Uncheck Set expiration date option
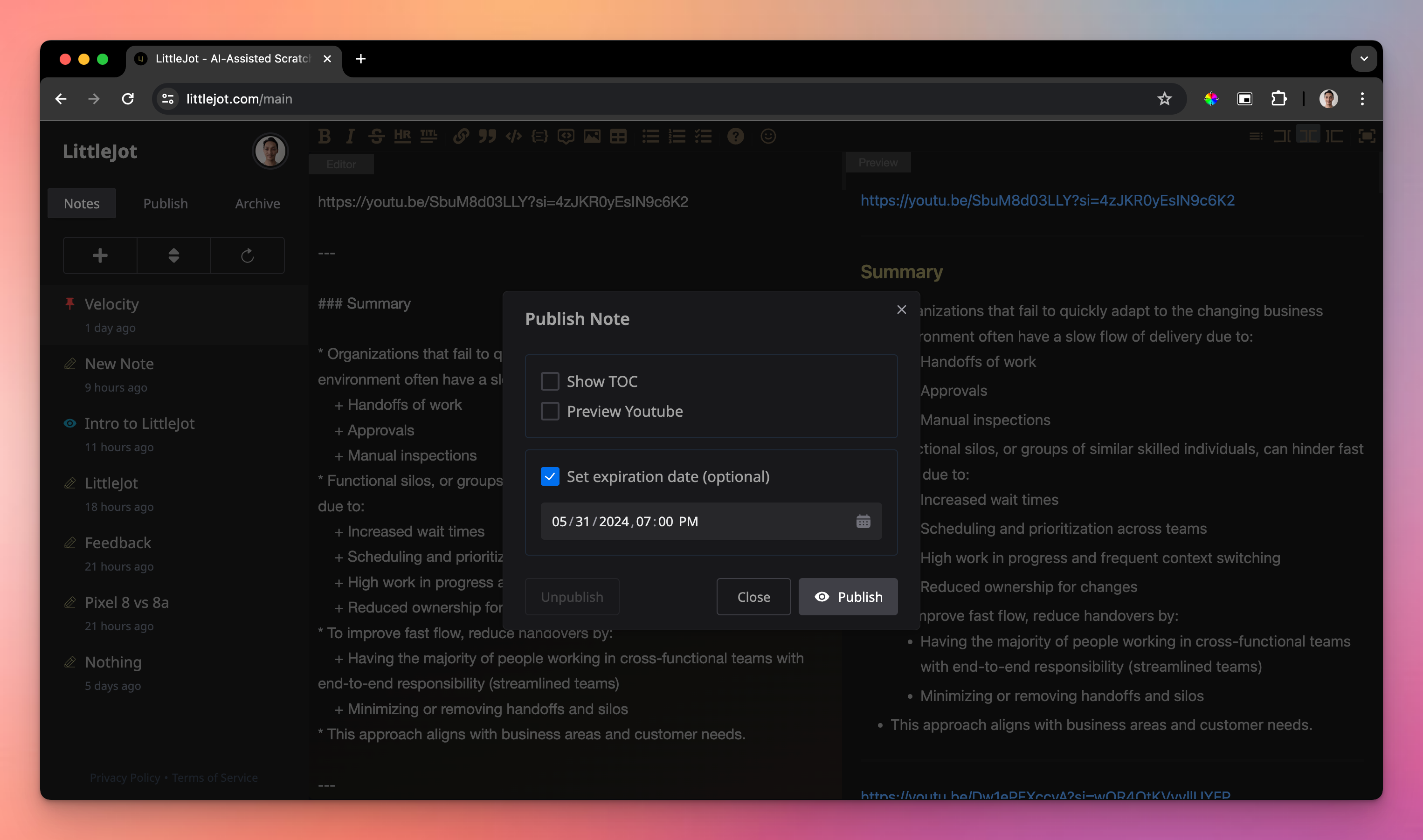This screenshot has height=840, width=1423. (x=550, y=476)
